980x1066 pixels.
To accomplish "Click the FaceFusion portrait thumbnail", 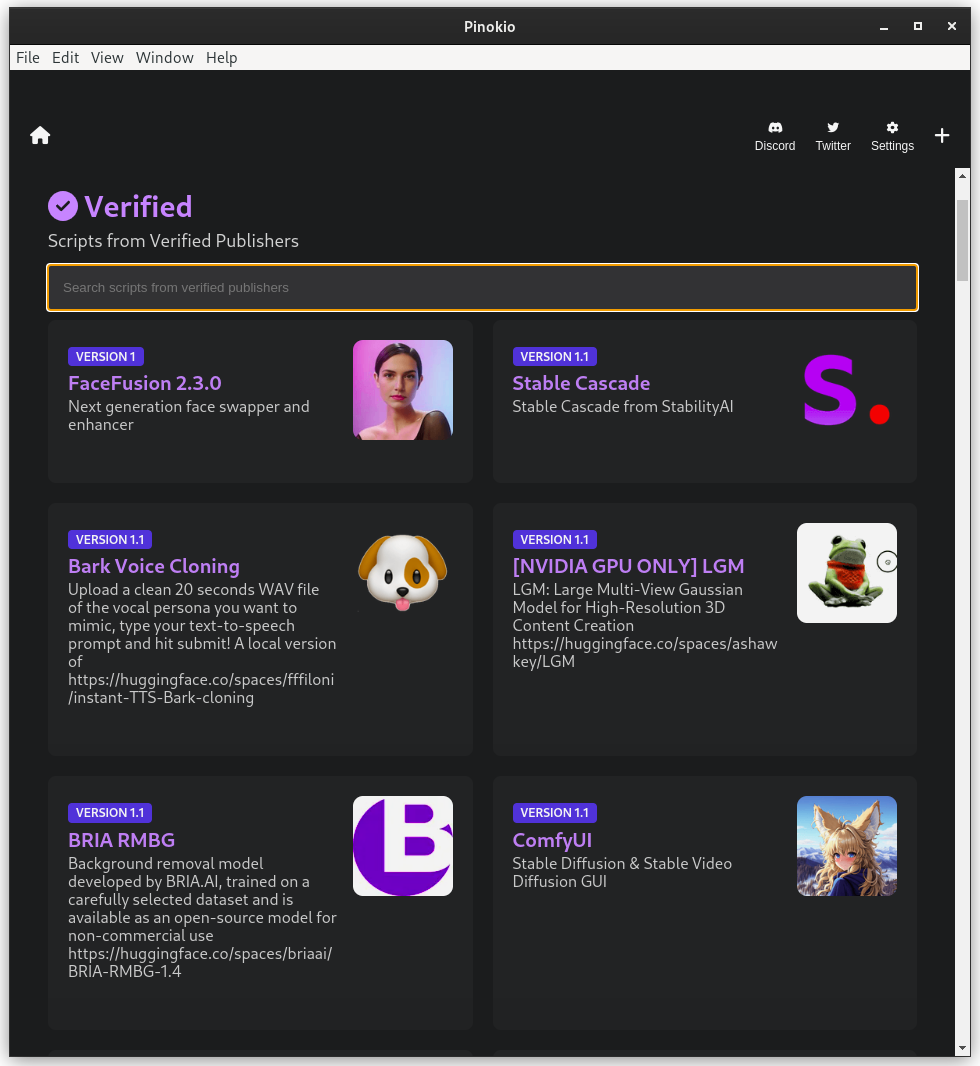I will [x=403, y=390].
